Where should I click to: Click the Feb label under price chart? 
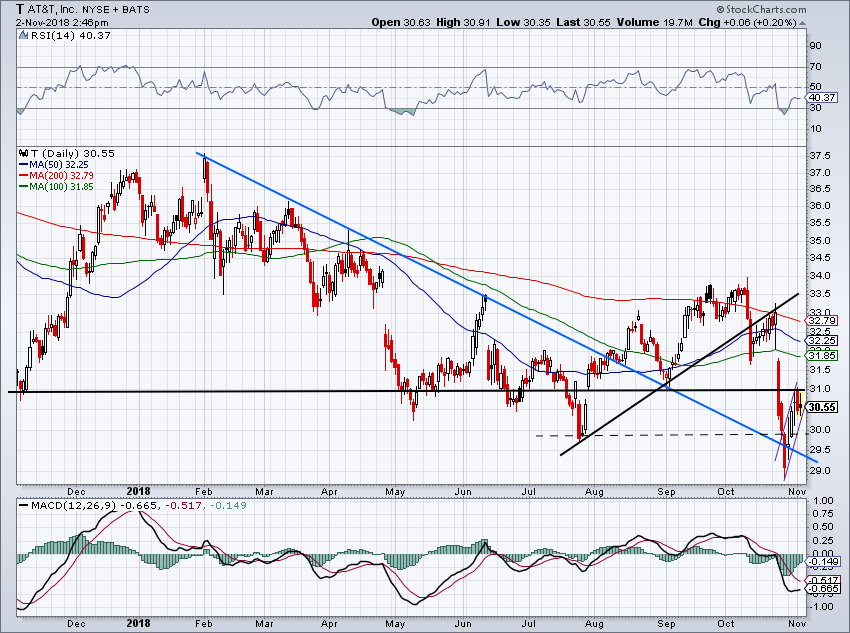[x=203, y=492]
